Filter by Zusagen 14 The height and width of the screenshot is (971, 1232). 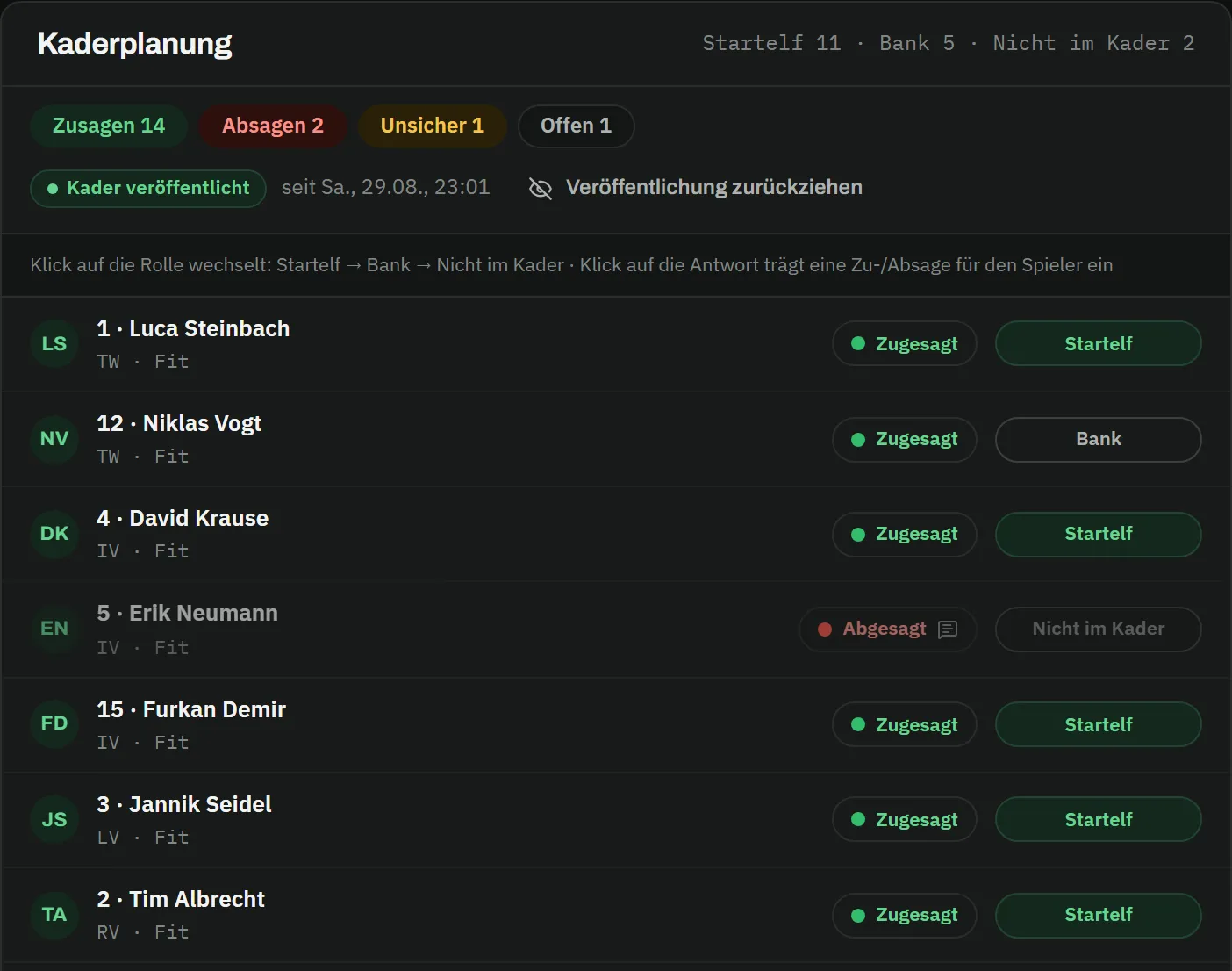(109, 126)
